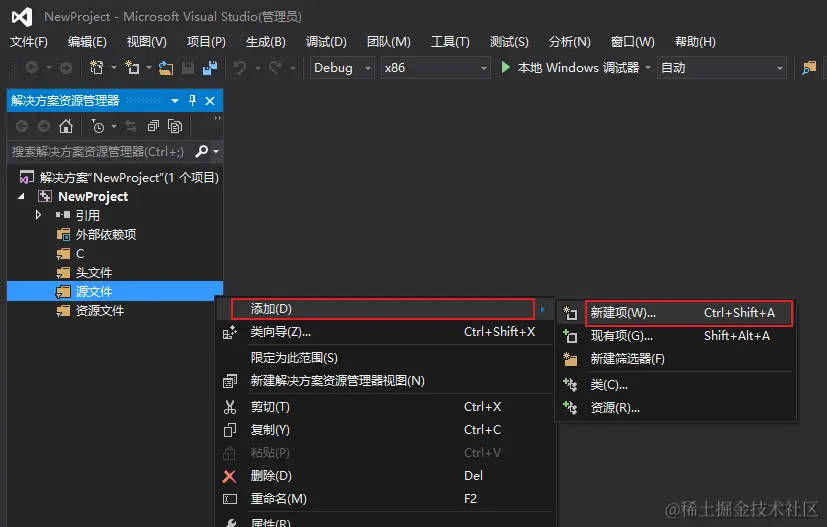The height and width of the screenshot is (527, 827).
Task: Click the pending changes filter clock icon
Action: click(x=98, y=126)
